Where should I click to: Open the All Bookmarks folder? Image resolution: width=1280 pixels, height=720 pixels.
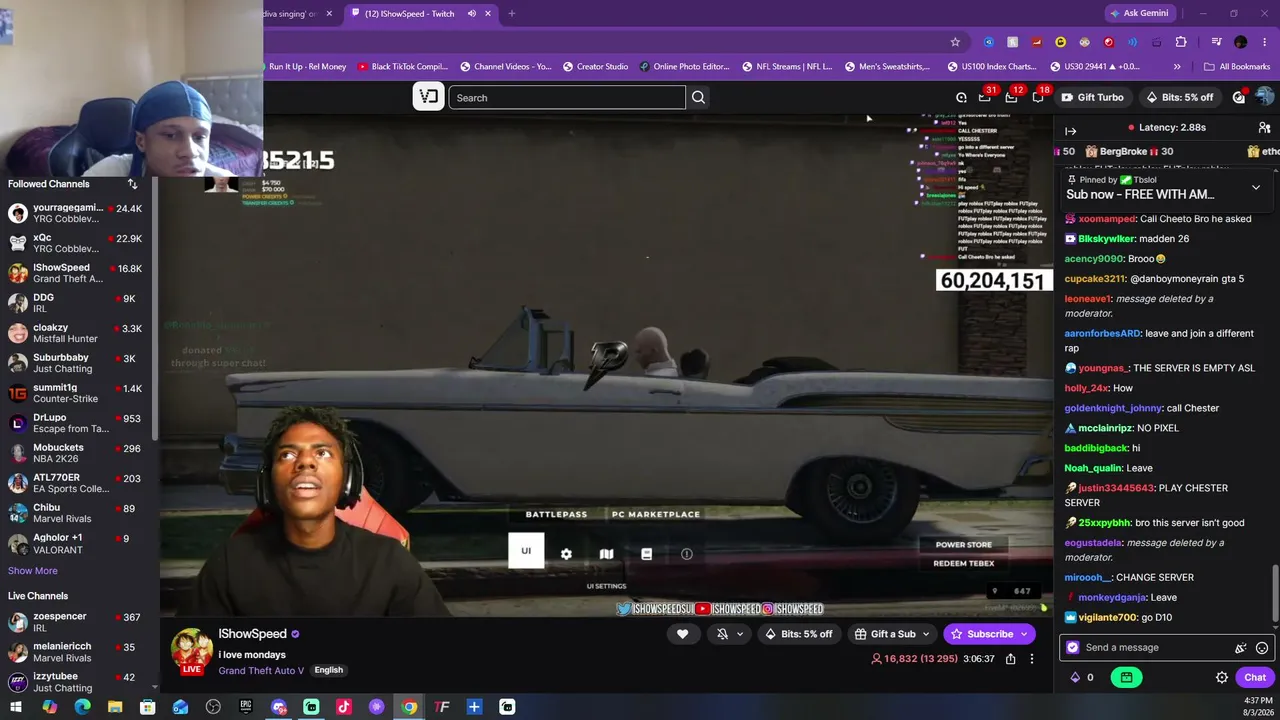1237,67
